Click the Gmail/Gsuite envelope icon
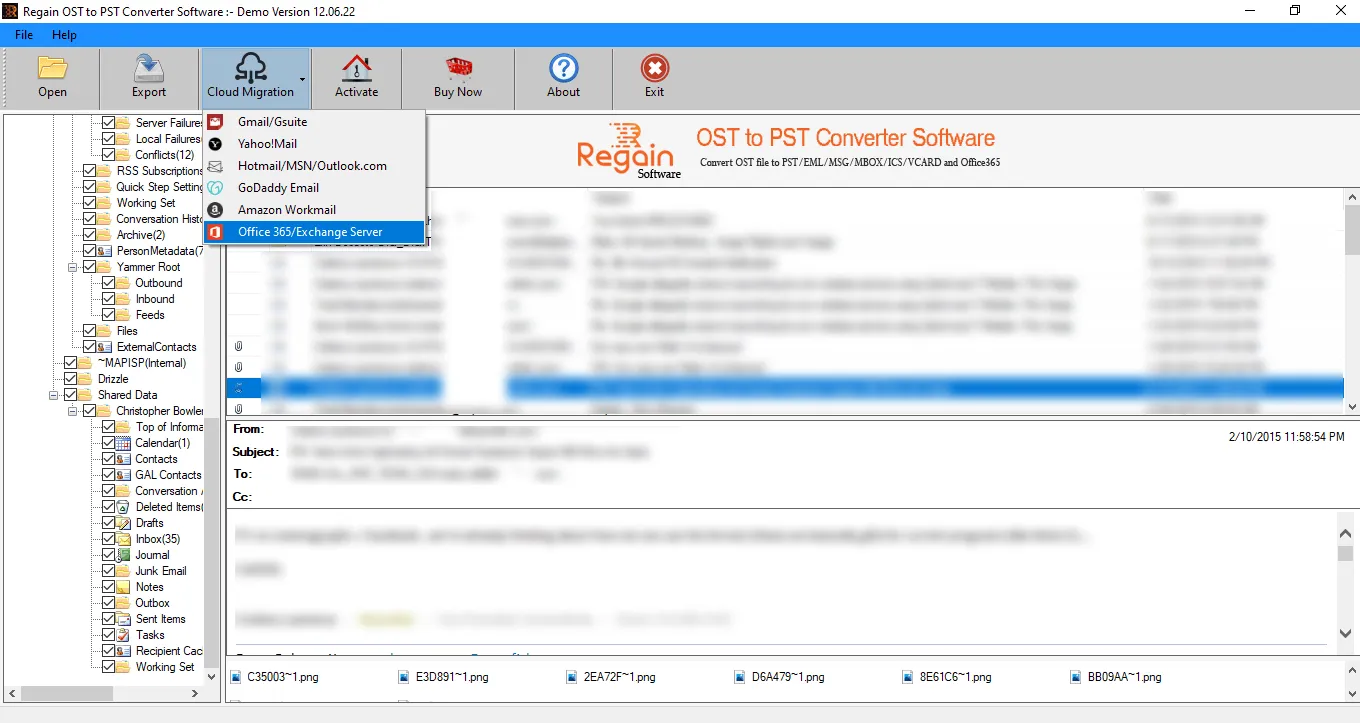The image size is (1360, 723). 215,122
